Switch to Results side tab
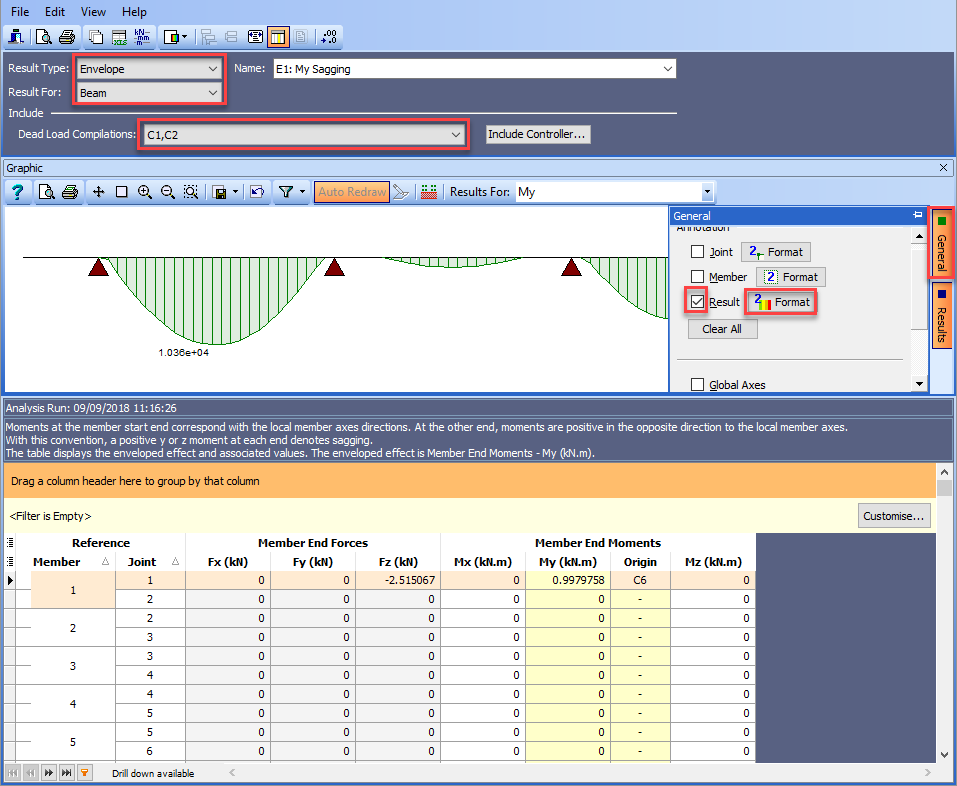 click(x=942, y=315)
